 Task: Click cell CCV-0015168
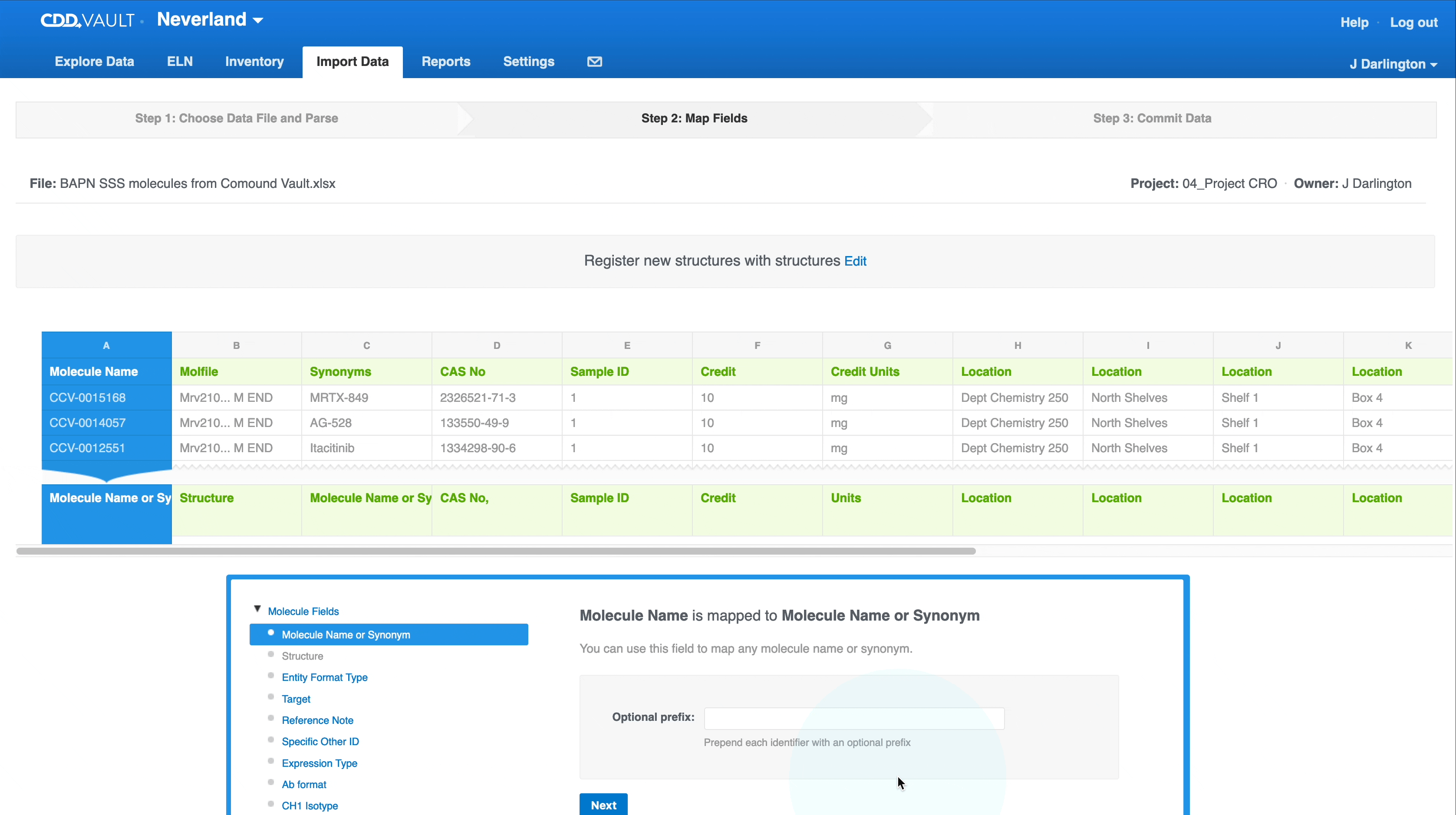[x=106, y=398]
